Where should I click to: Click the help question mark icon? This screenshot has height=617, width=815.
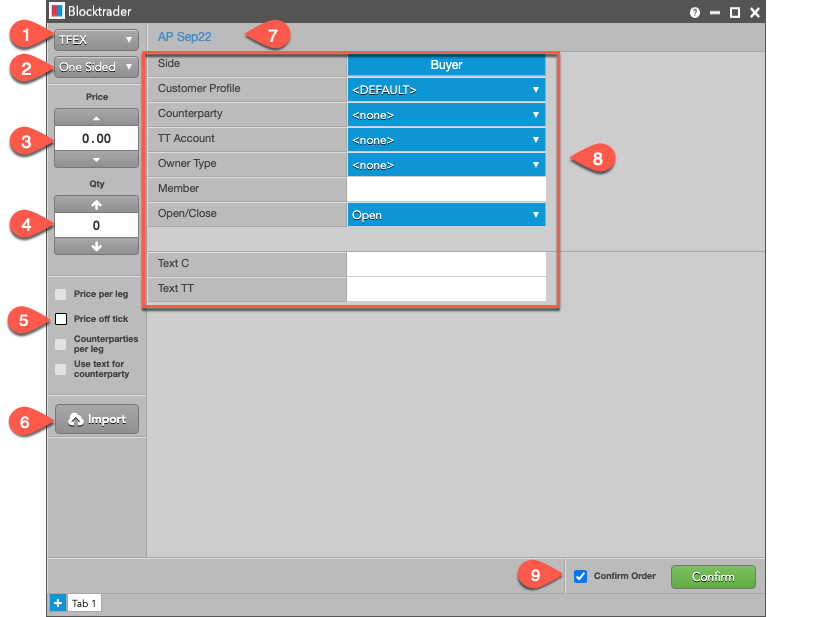(x=695, y=12)
